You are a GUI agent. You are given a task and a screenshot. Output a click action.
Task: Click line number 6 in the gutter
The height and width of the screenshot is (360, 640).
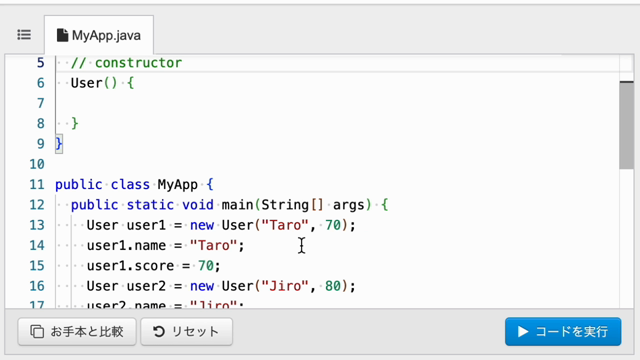click(40, 83)
